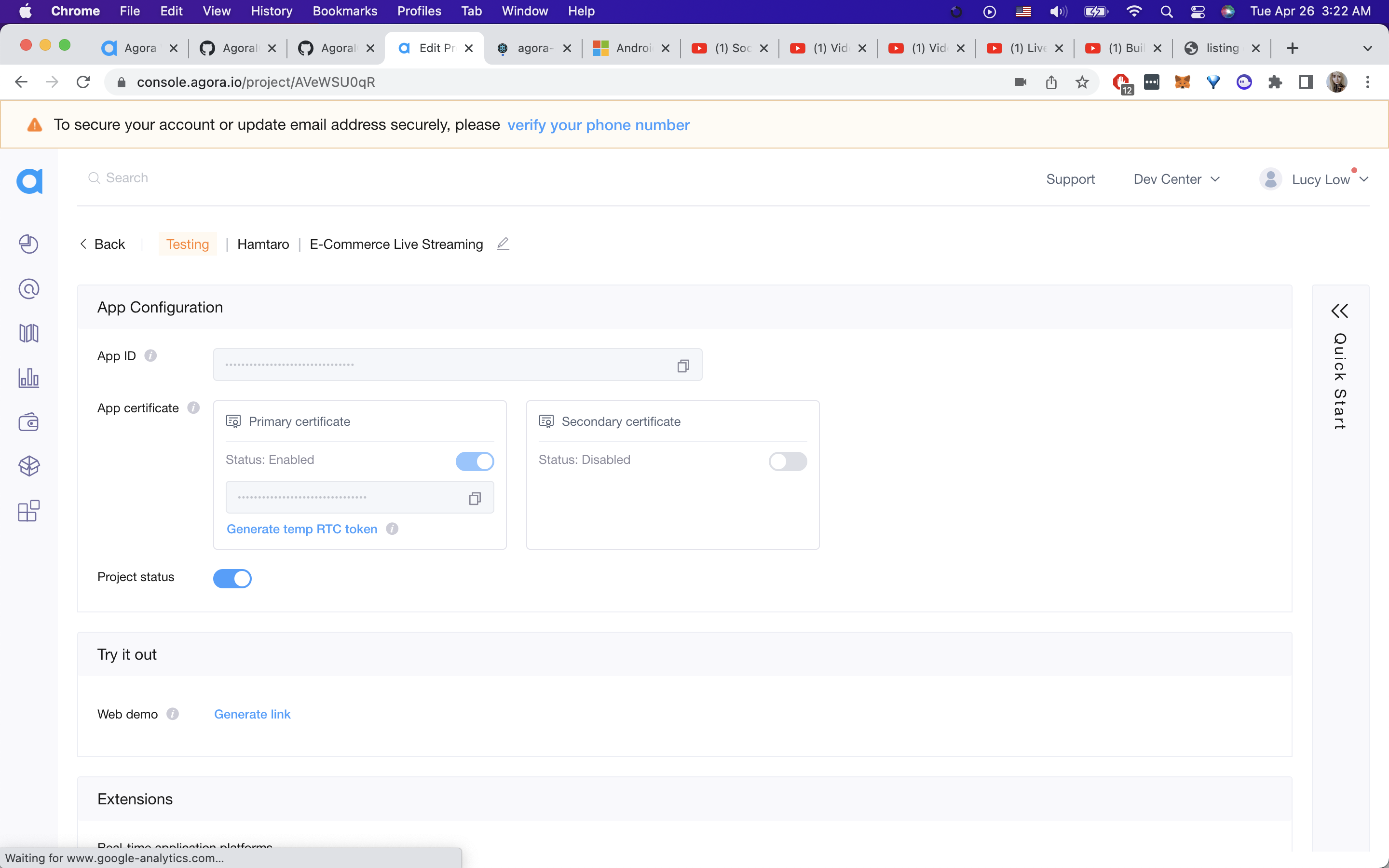This screenshot has height=868, width=1389.
Task: Switch to the listing browser tab
Action: (1221, 48)
